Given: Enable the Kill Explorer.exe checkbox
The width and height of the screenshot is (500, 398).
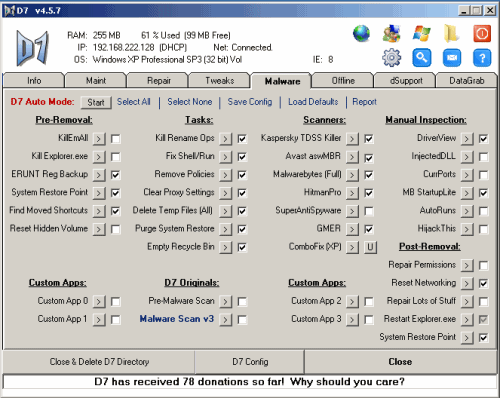Looking at the screenshot, I should point(116,157).
